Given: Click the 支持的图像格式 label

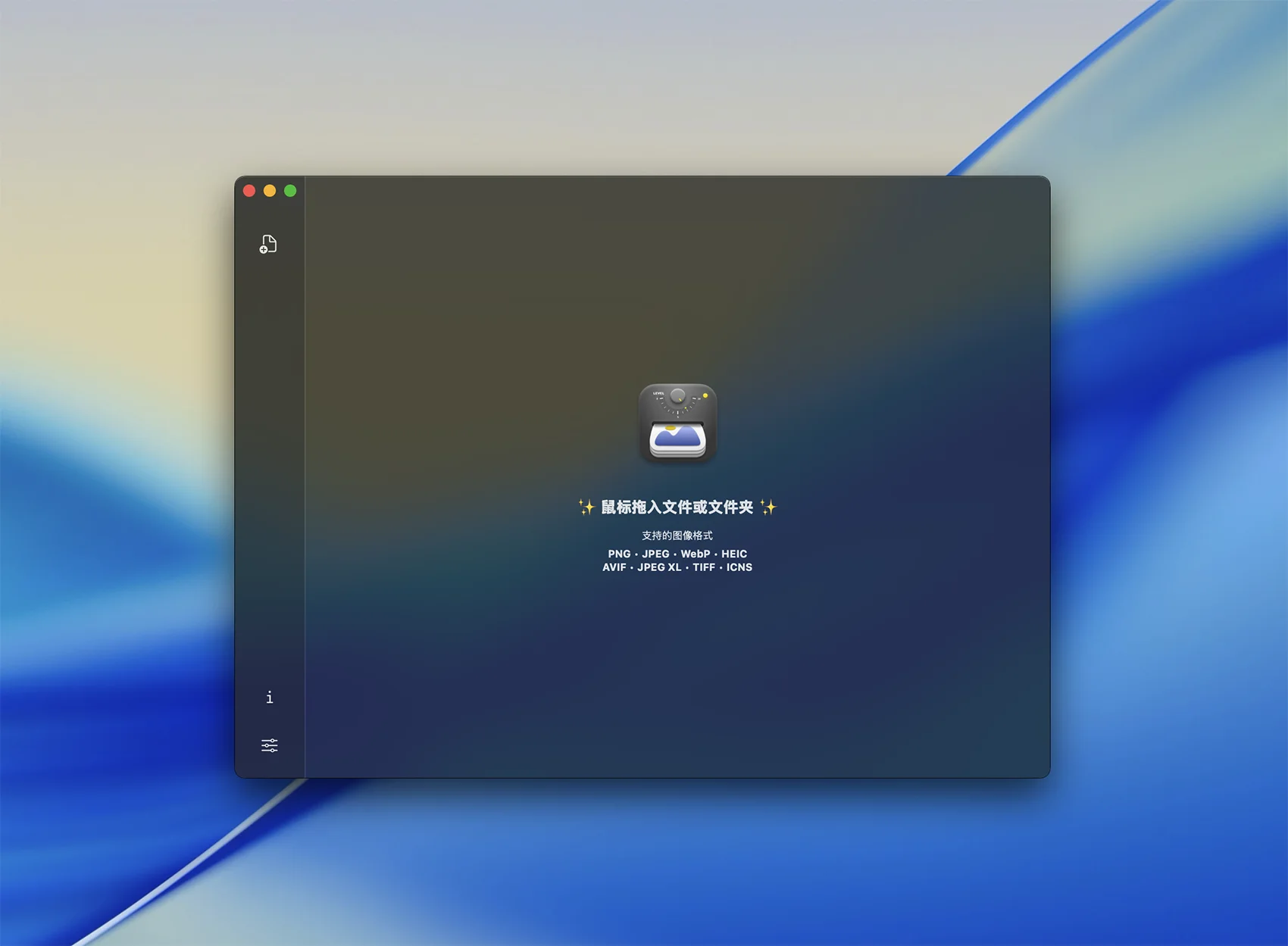Looking at the screenshot, I should coord(677,535).
